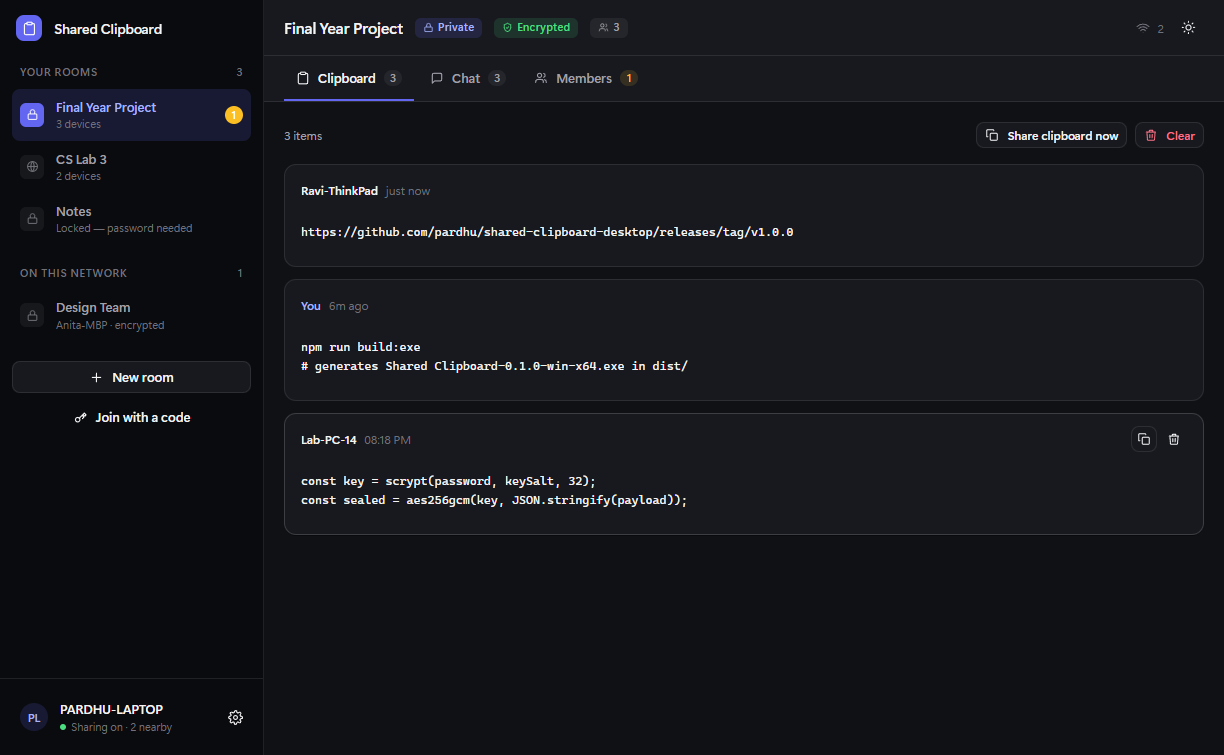Viewport: 1224px width, 755px height.
Task: Click the PL avatar circle
Action: click(34, 717)
